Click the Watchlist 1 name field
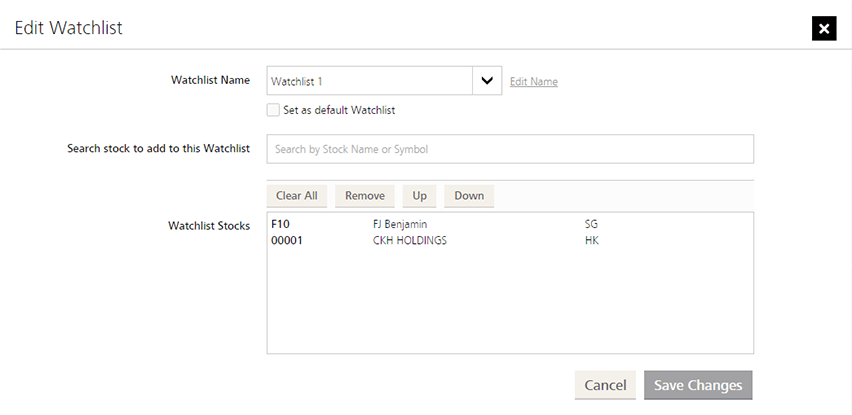 [369, 81]
